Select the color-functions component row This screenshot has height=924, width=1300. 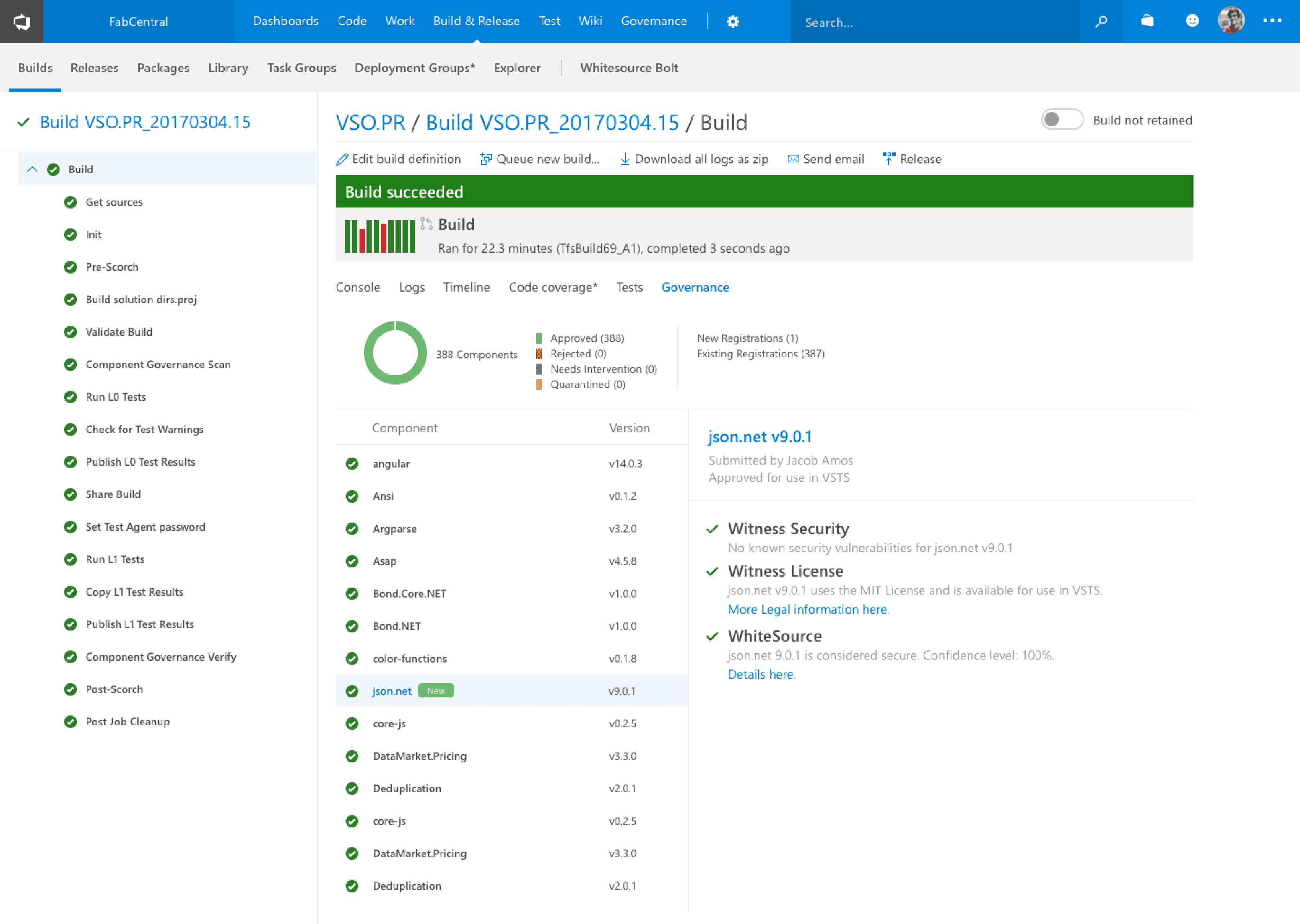(x=512, y=658)
